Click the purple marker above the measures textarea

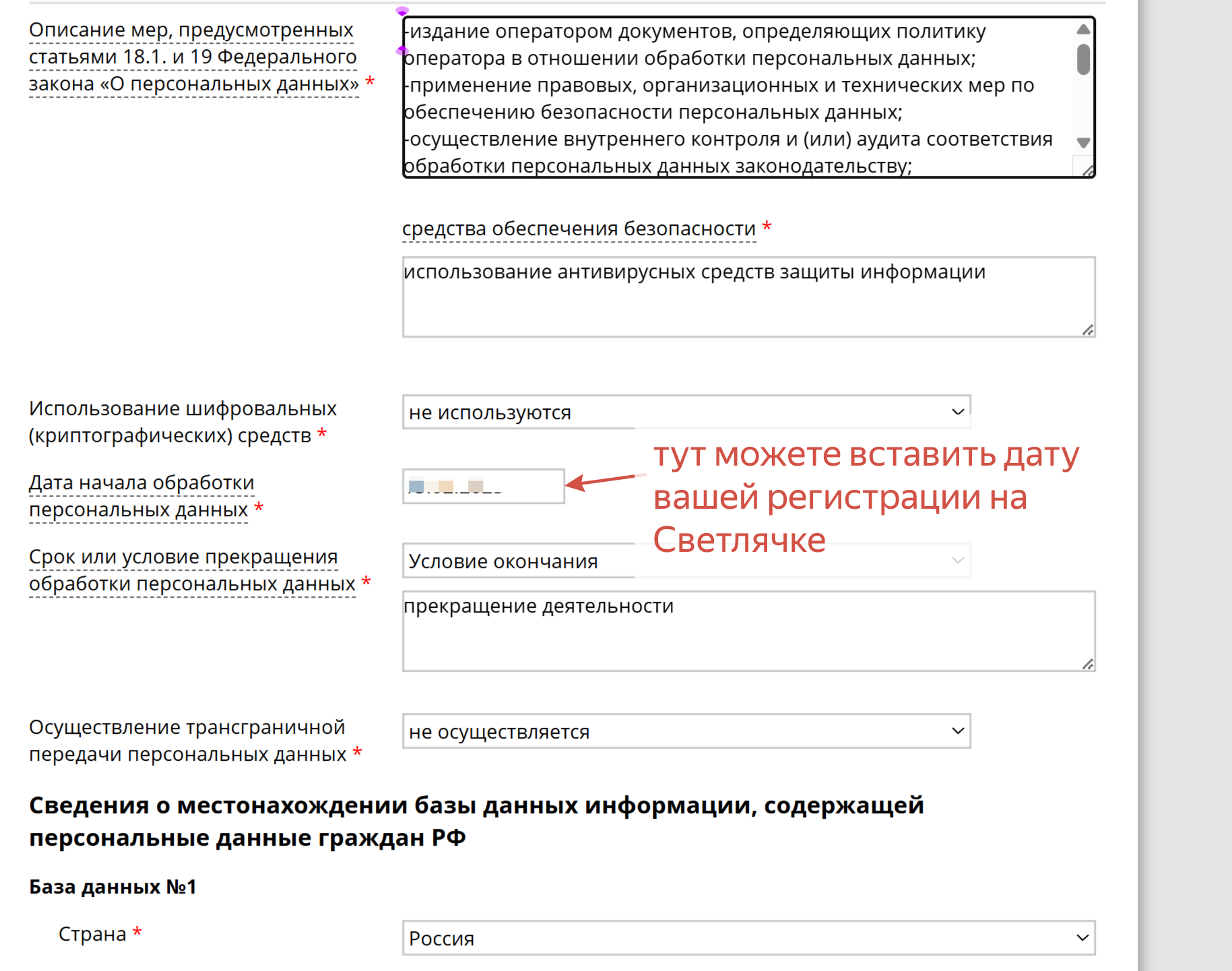pyautogui.click(x=402, y=11)
